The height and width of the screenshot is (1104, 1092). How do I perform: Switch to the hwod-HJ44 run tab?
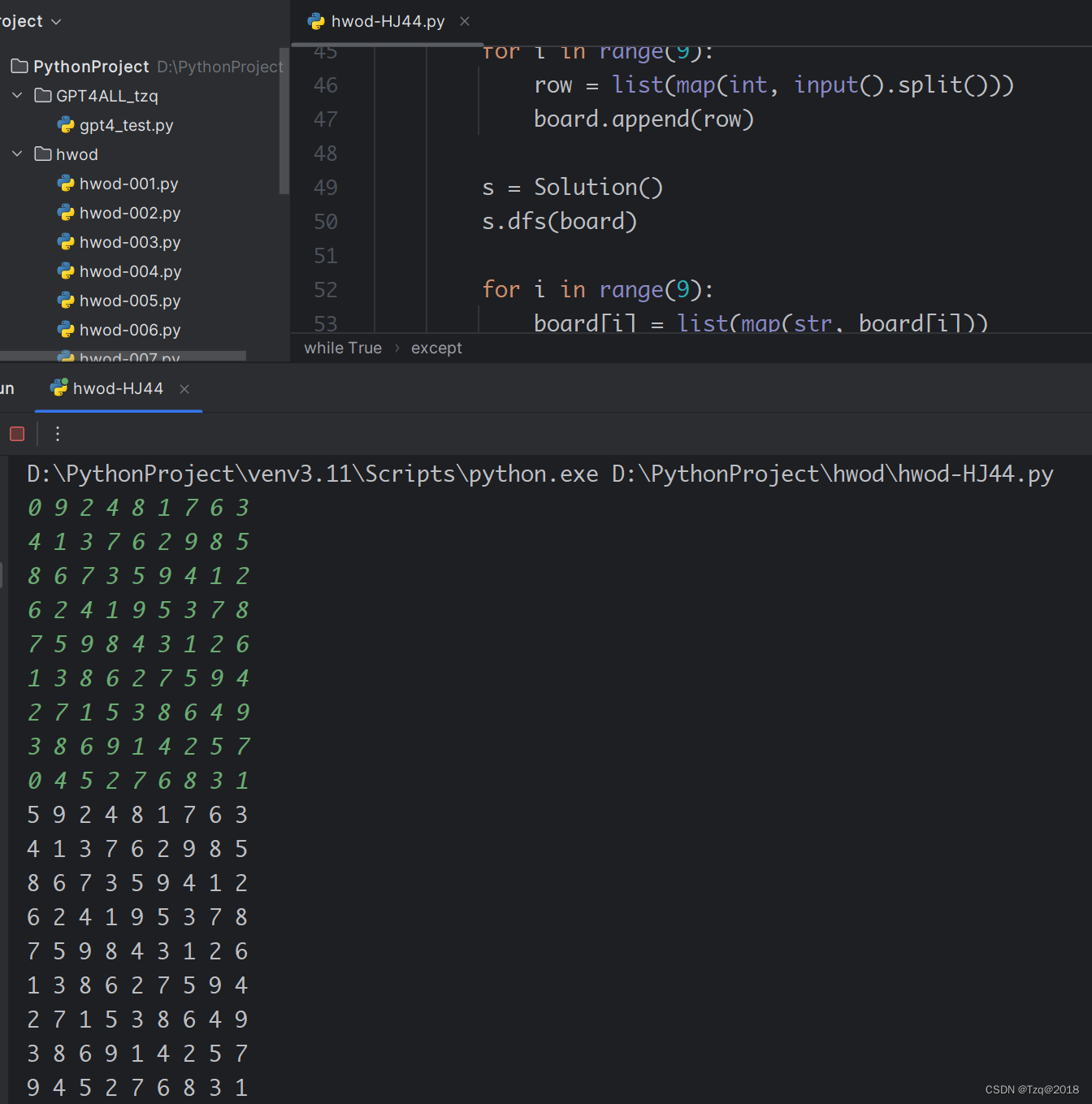pyautogui.click(x=118, y=389)
